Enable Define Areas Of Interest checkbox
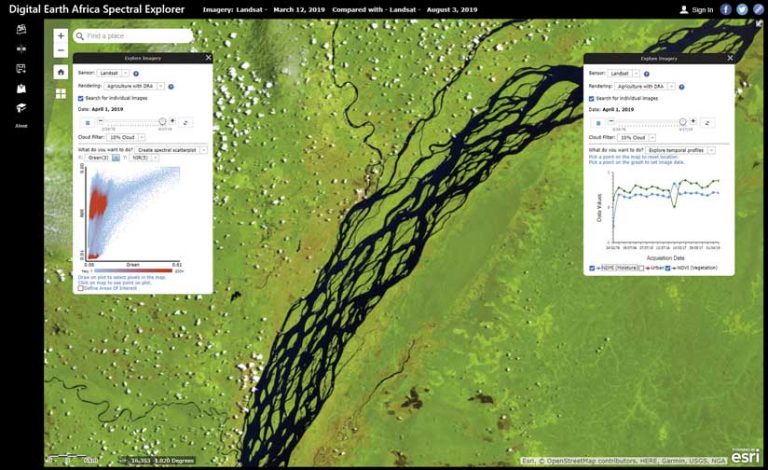Screen dimensions: 768x470 point(81,288)
